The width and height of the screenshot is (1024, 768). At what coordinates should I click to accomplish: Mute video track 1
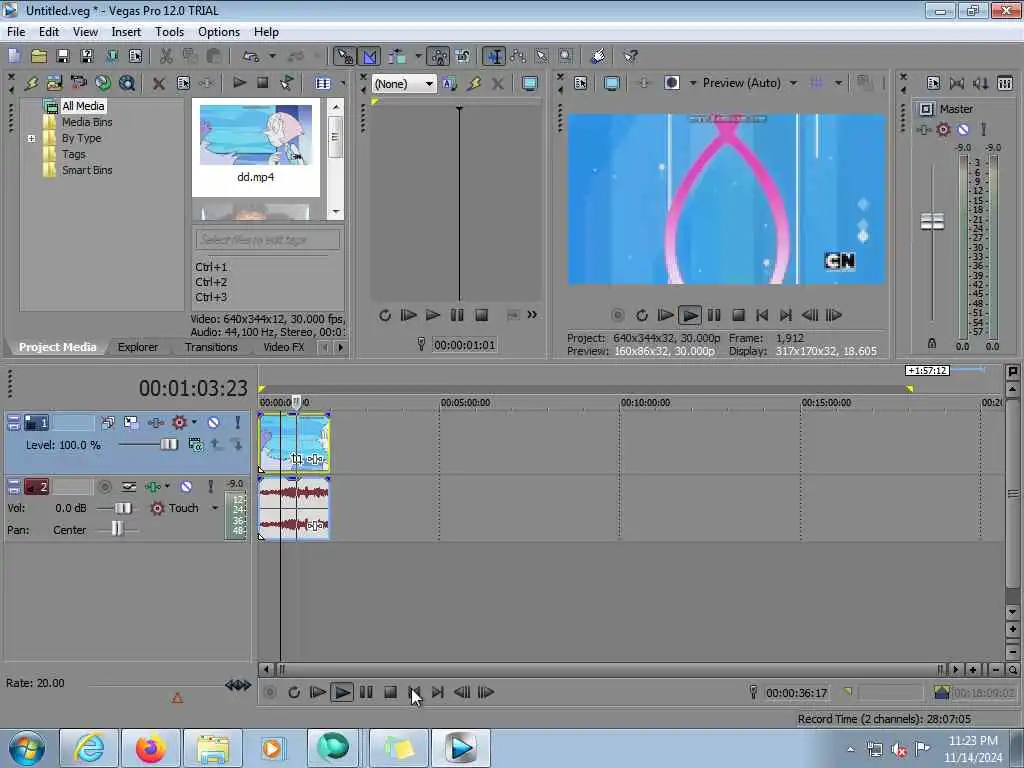214,423
